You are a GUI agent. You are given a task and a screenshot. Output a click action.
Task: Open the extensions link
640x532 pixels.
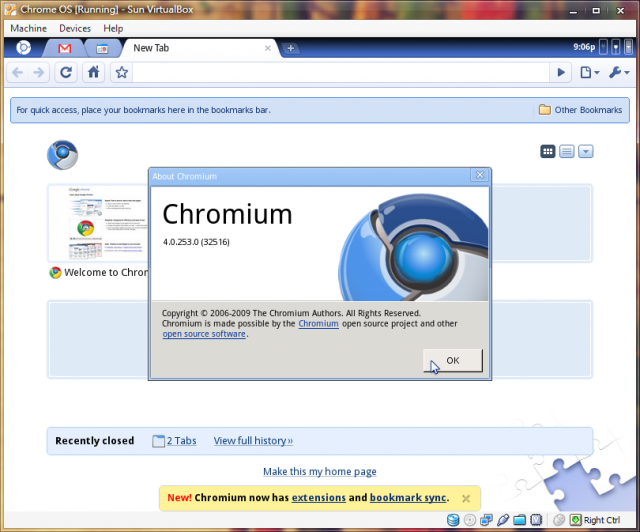[318, 498]
